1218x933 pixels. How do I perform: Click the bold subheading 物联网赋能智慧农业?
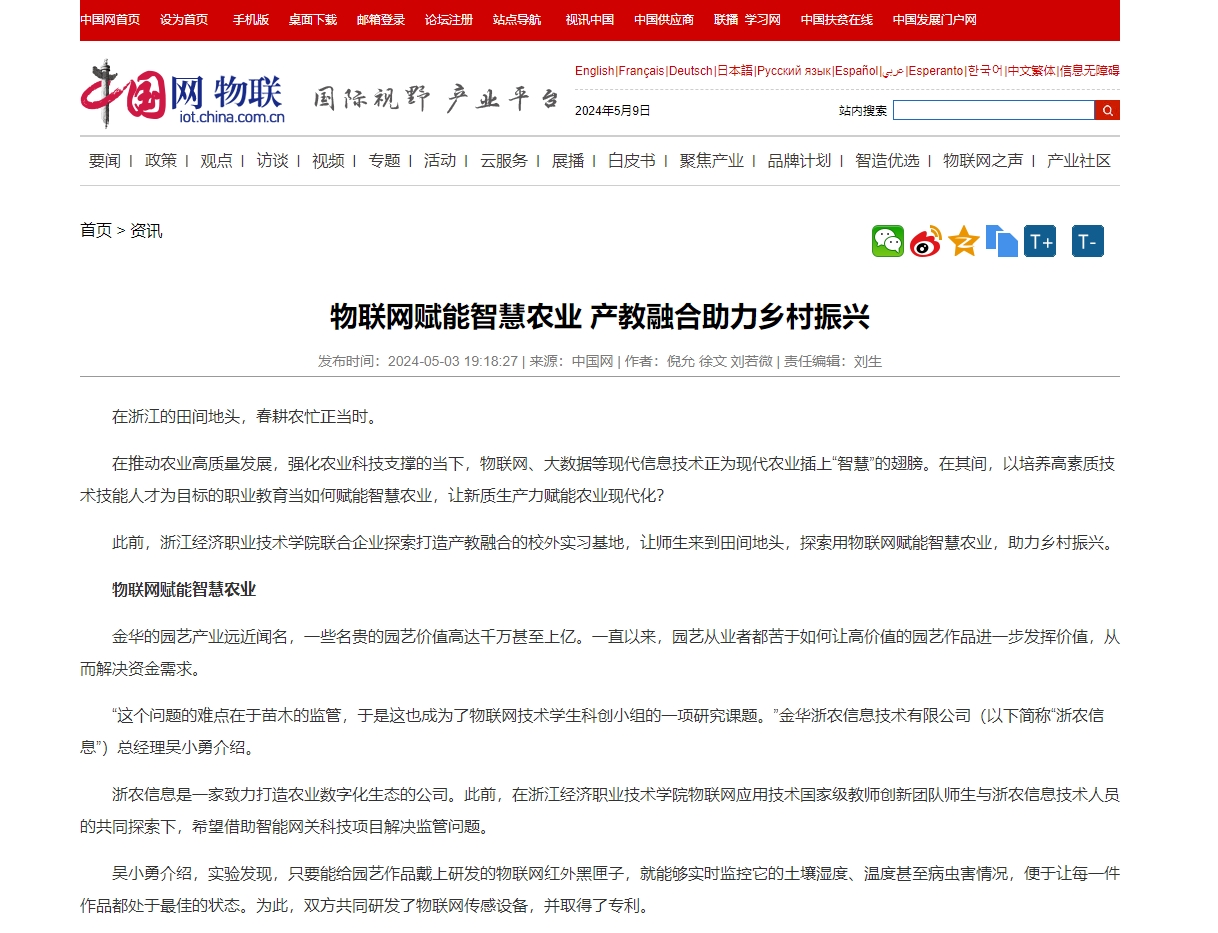coord(184,590)
